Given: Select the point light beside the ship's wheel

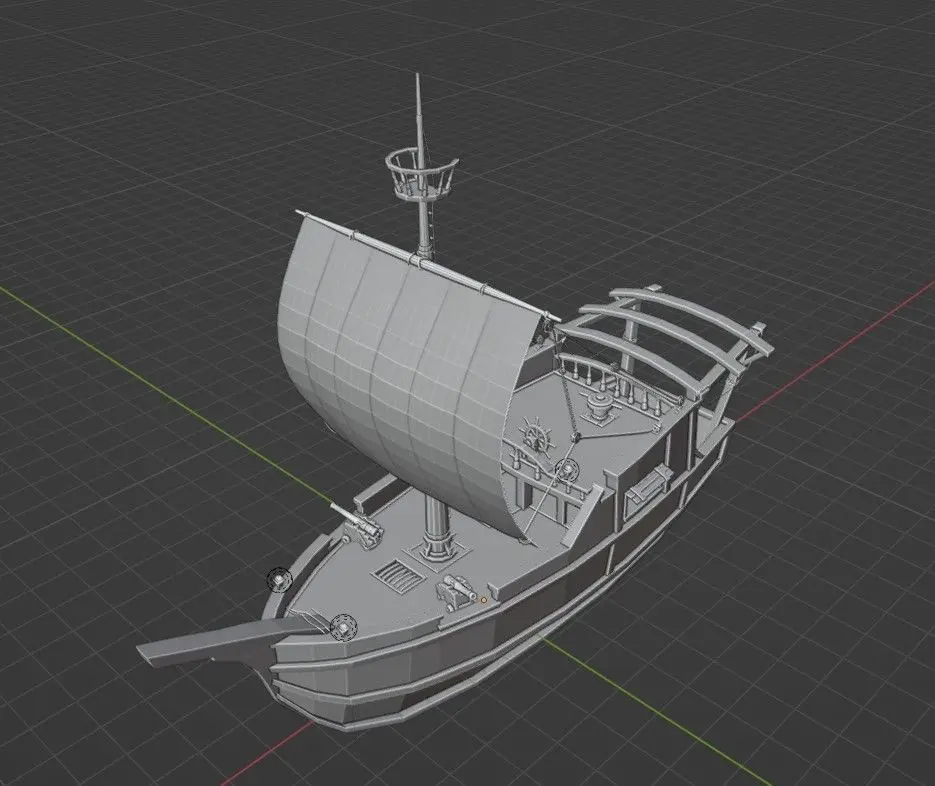Looking at the screenshot, I should click(567, 470).
